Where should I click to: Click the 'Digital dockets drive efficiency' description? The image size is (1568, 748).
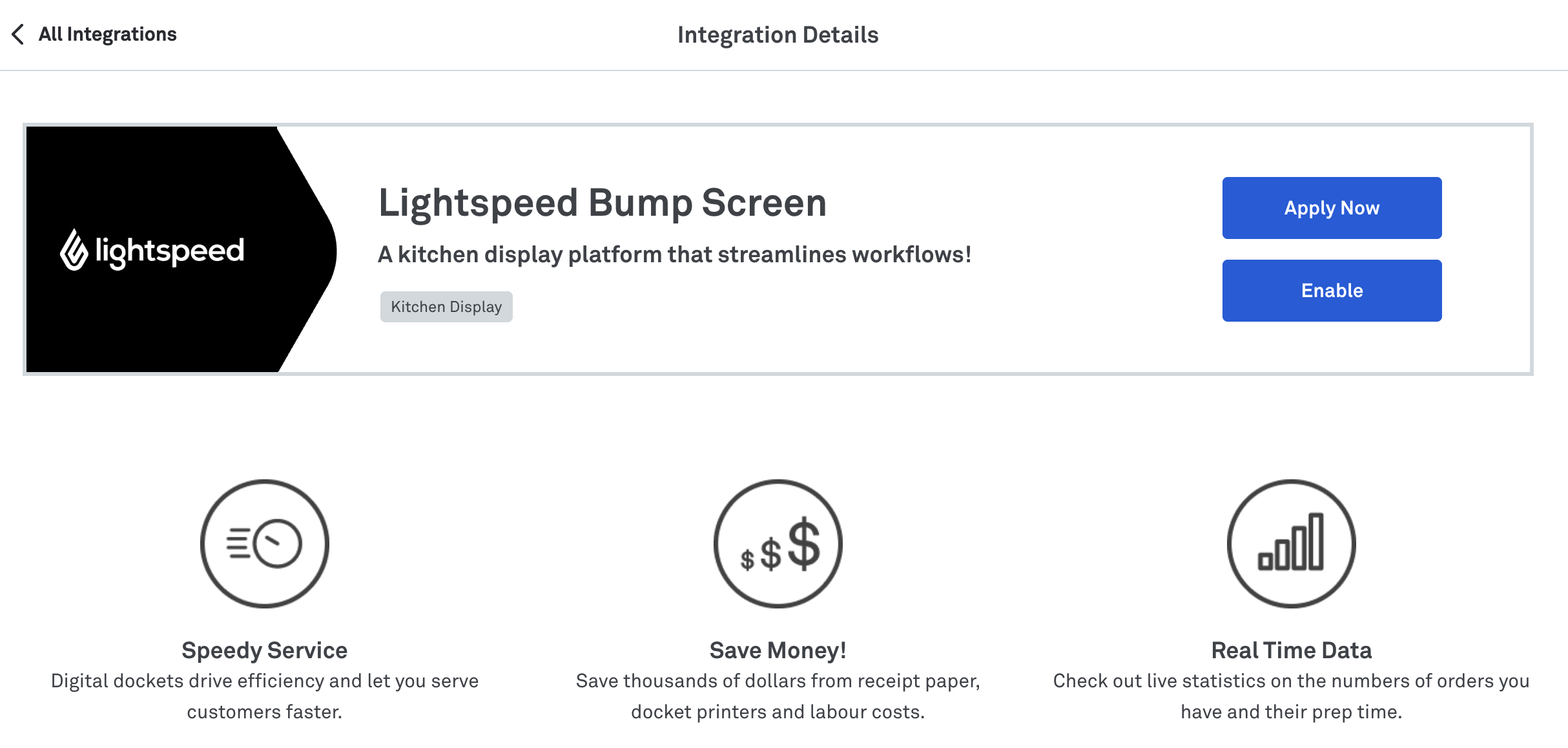tap(265, 696)
